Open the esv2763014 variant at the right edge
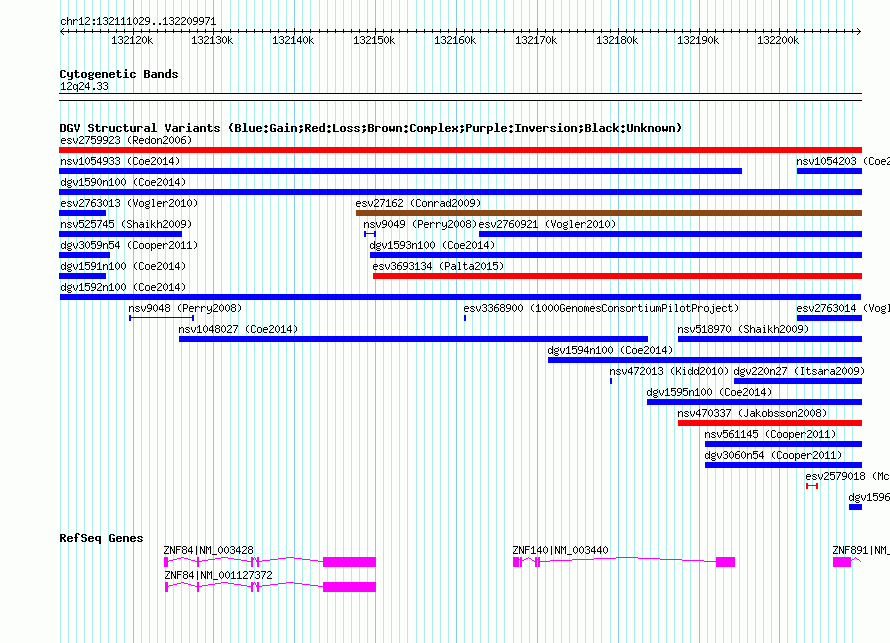Screen dimensions: 890x643 (x=829, y=318)
